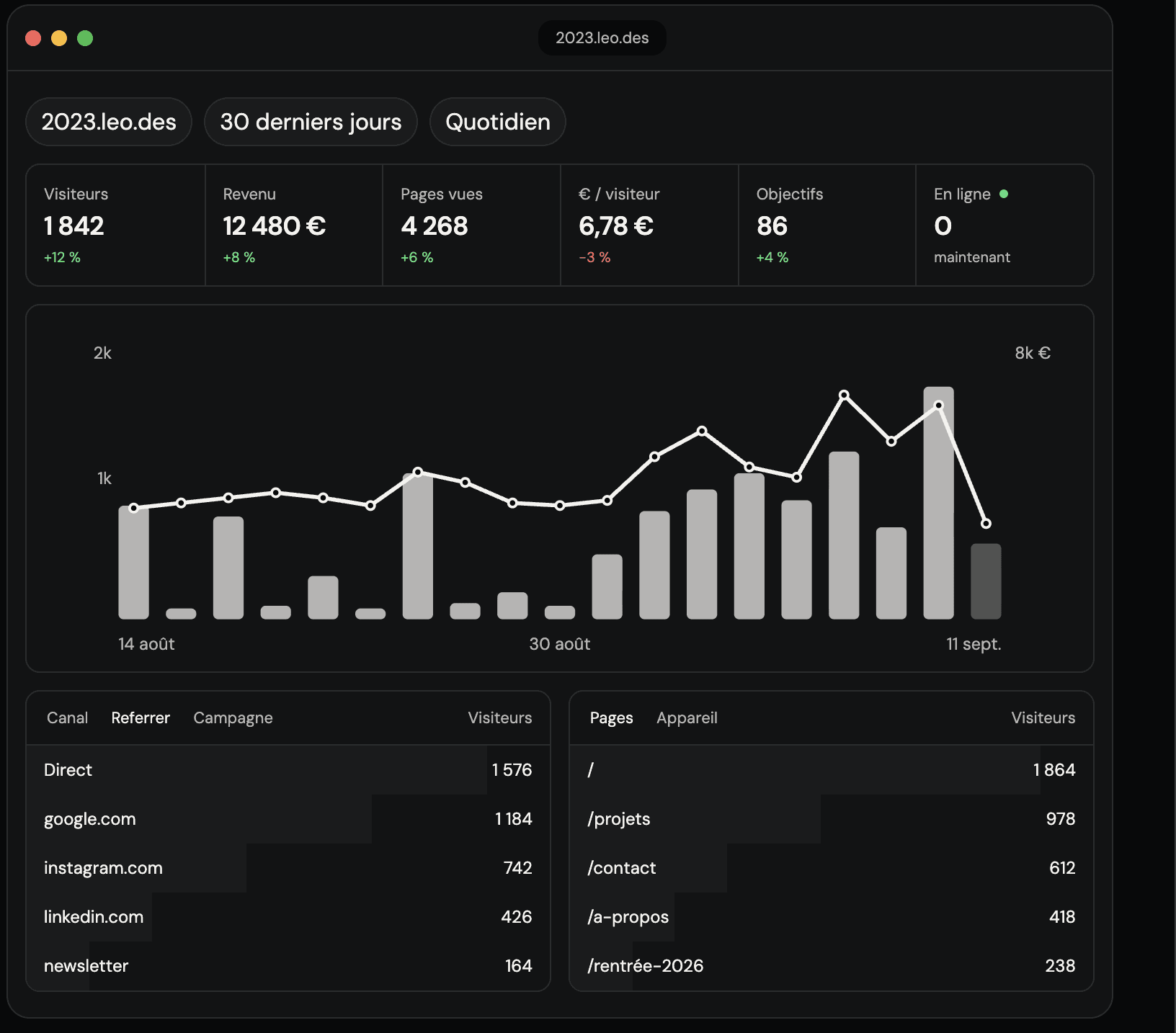Select the Pages vues stat card
The image size is (1176, 1033).
[471, 225]
